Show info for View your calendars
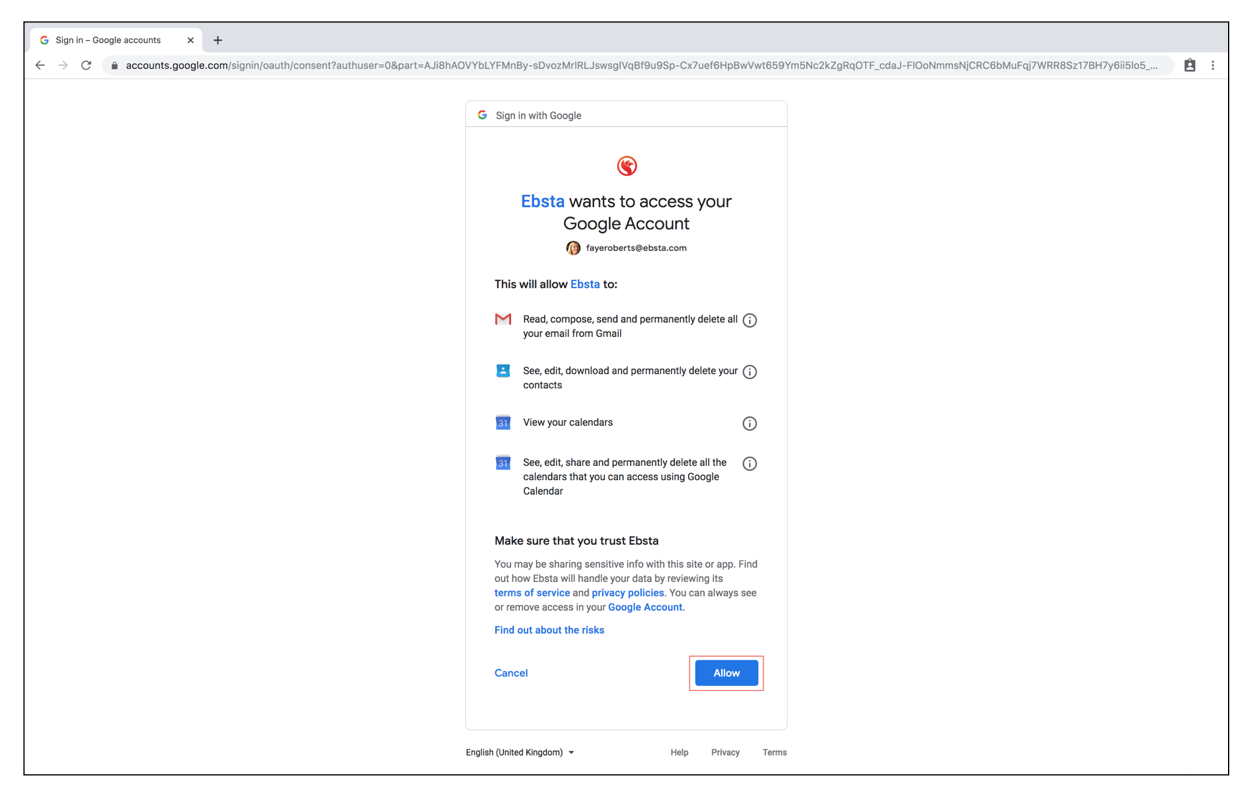Screen dimensions: 1254x796 (x=749, y=424)
